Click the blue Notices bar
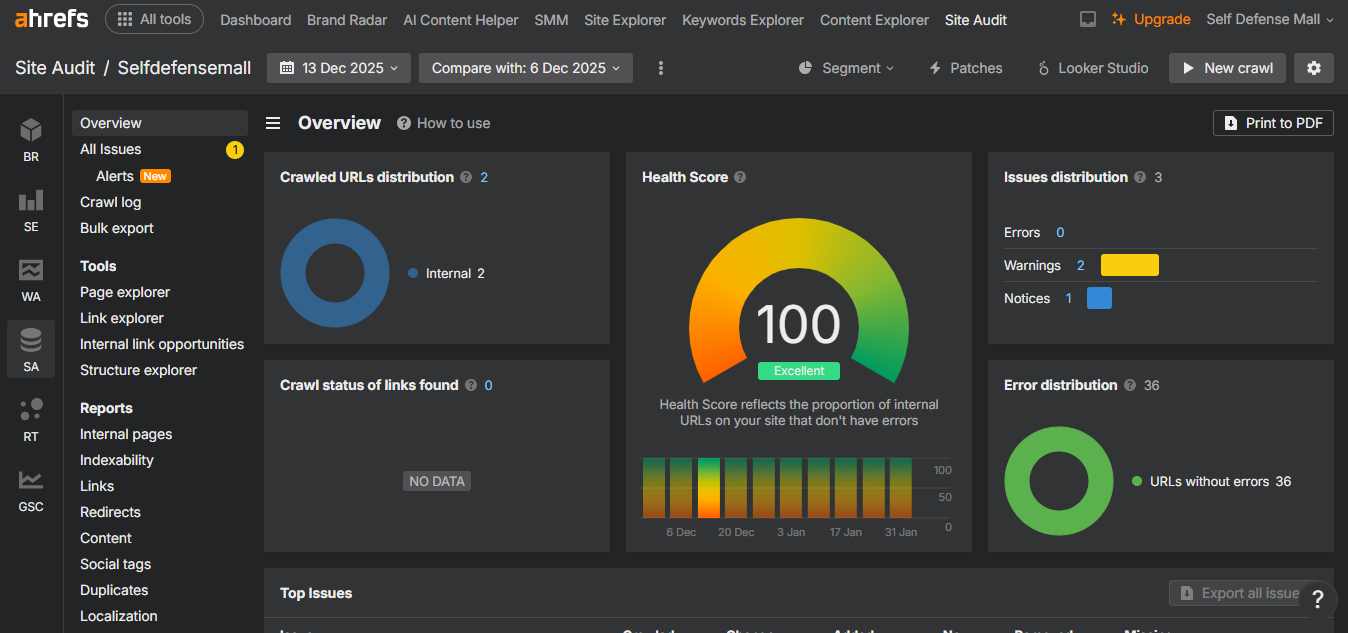The height and width of the screenshot is (633, 1348). [1099, 298]
